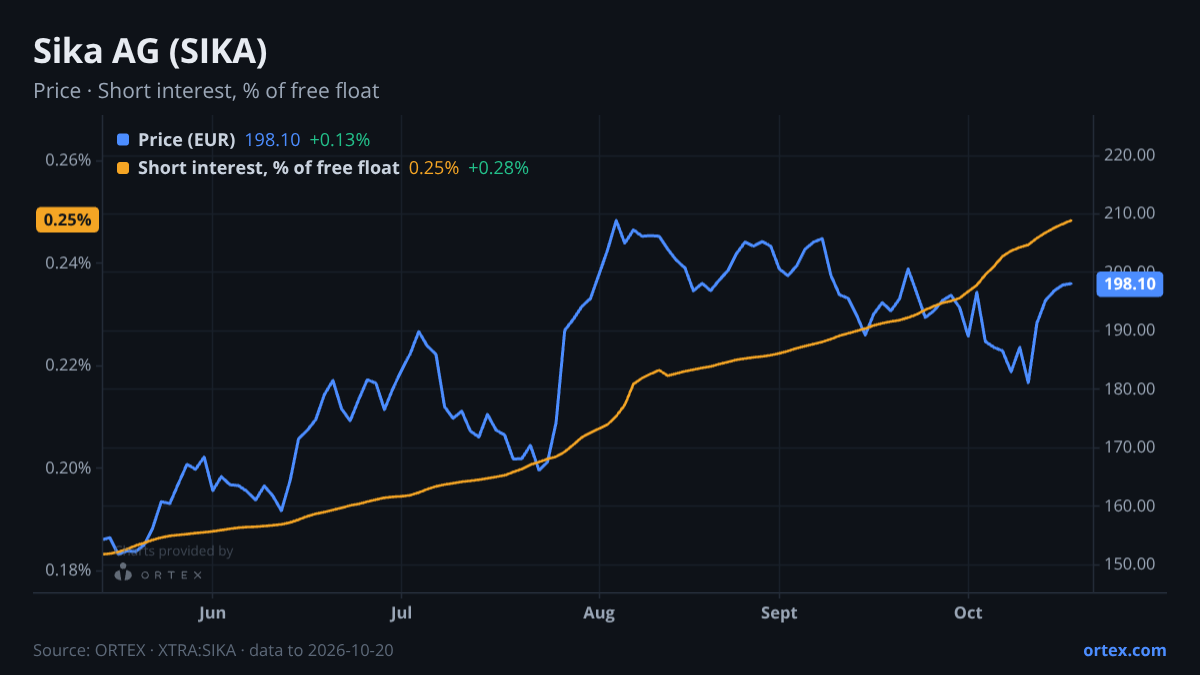
Task: Click the Jun label on the time axis
Action: pos(212,613)
